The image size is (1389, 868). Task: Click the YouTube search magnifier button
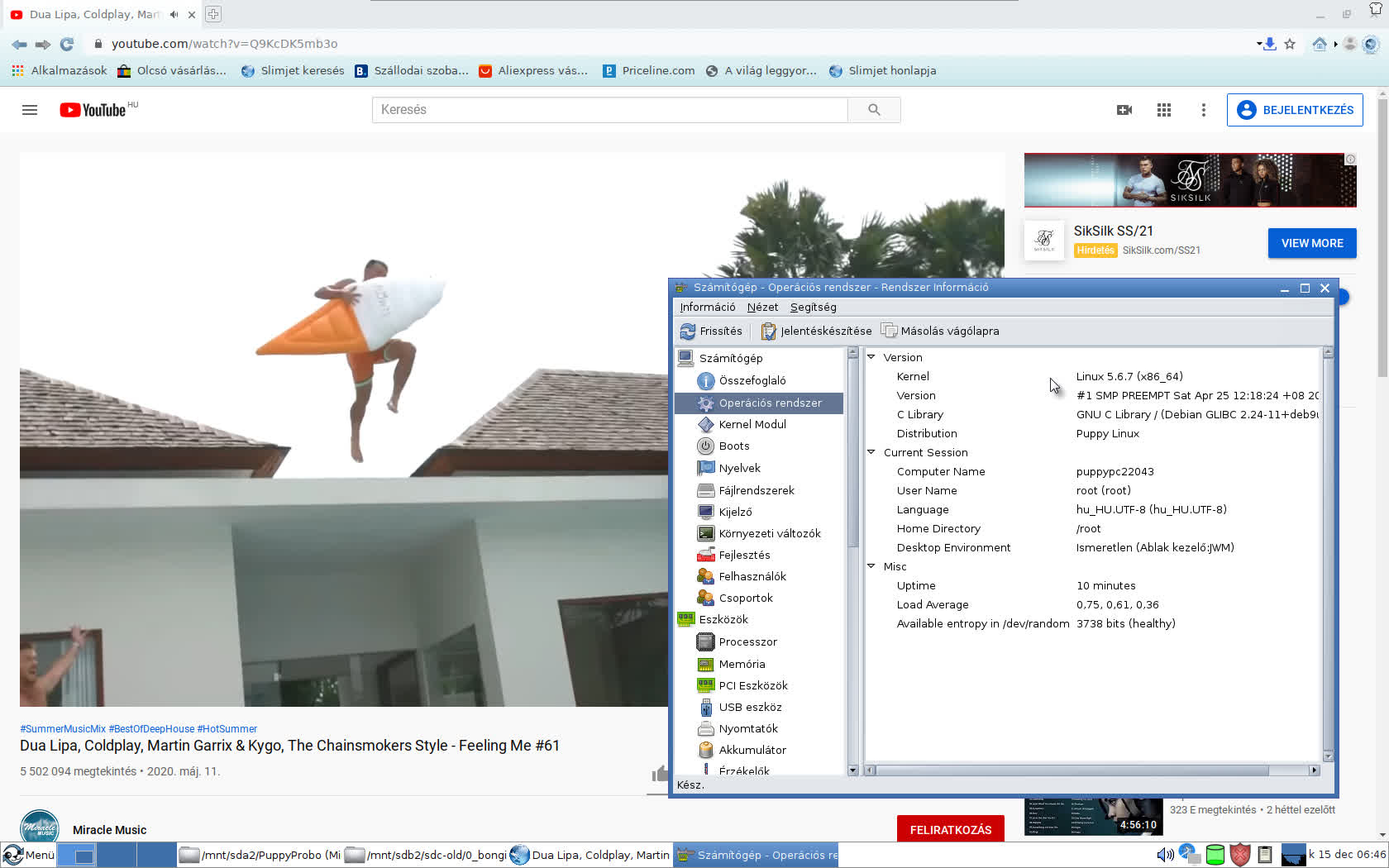pyautogui.click(x=874, y=110)
